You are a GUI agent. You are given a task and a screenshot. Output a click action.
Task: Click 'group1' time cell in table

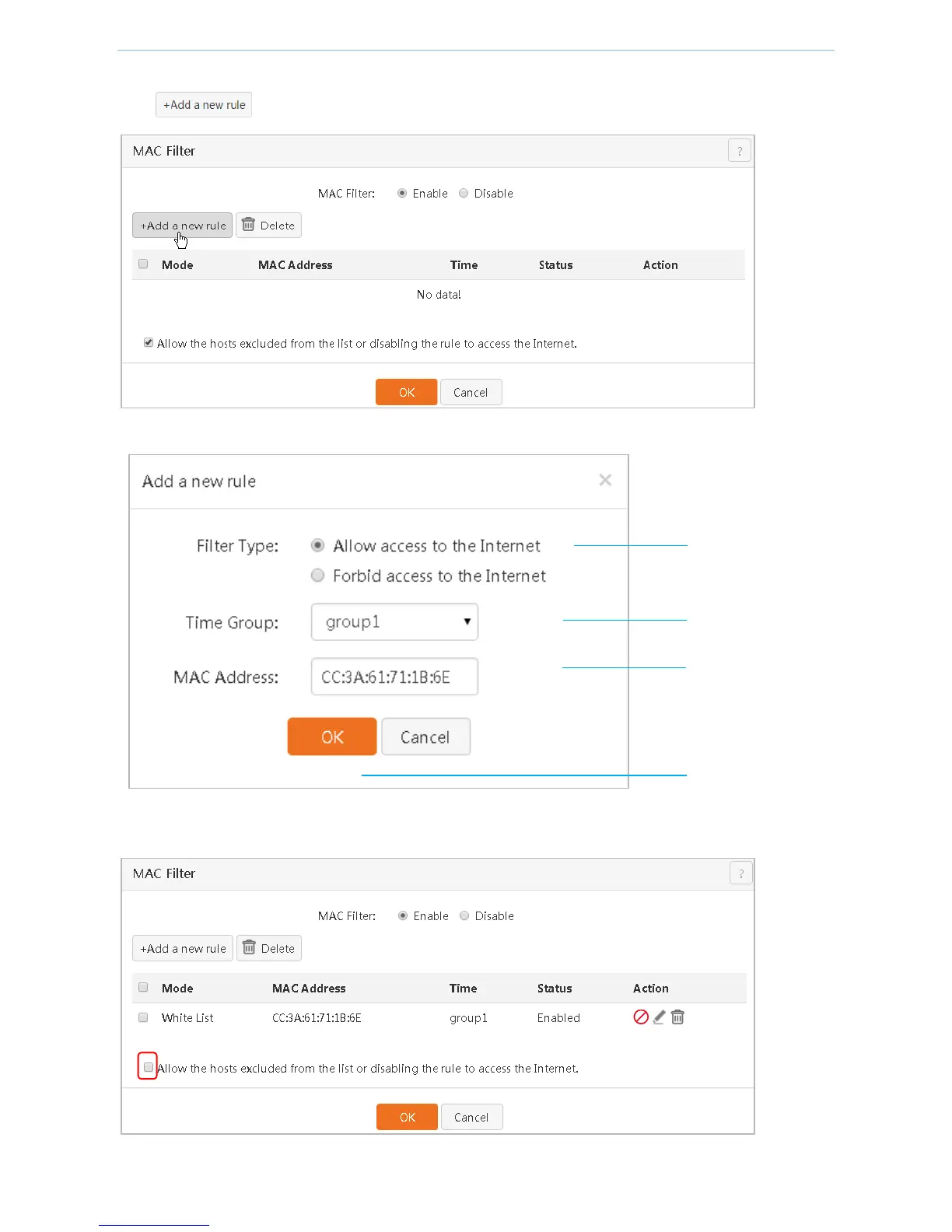tap(468, 1017)
